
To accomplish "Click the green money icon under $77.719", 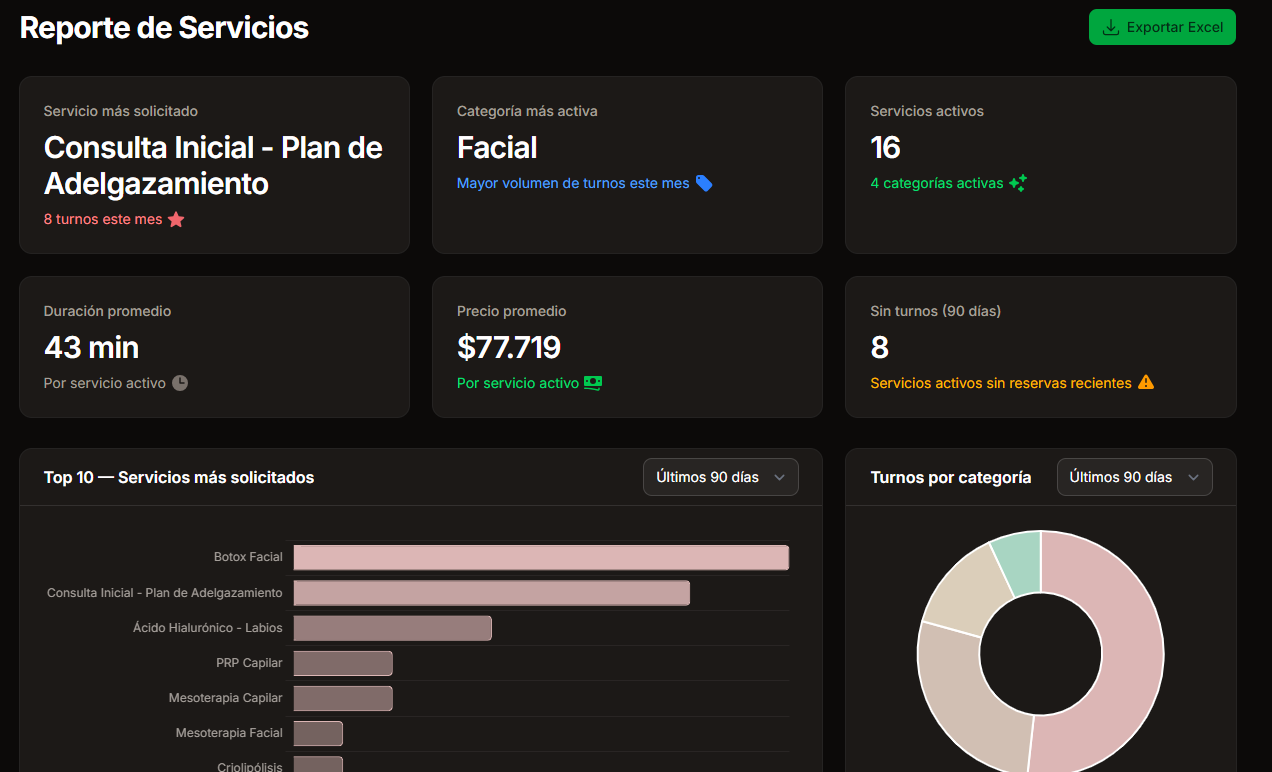I will (593, 383).
